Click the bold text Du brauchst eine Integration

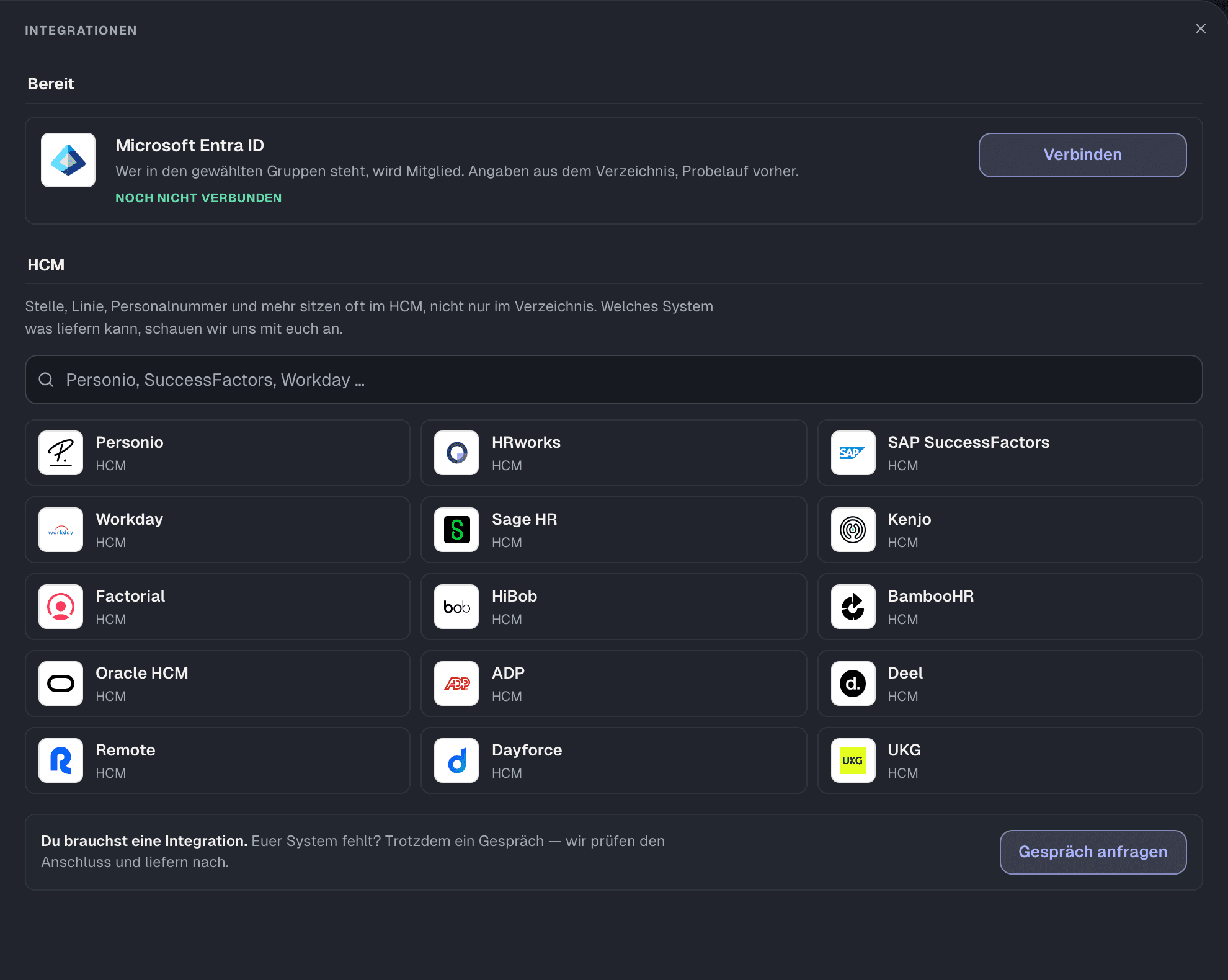pos(144,841)
